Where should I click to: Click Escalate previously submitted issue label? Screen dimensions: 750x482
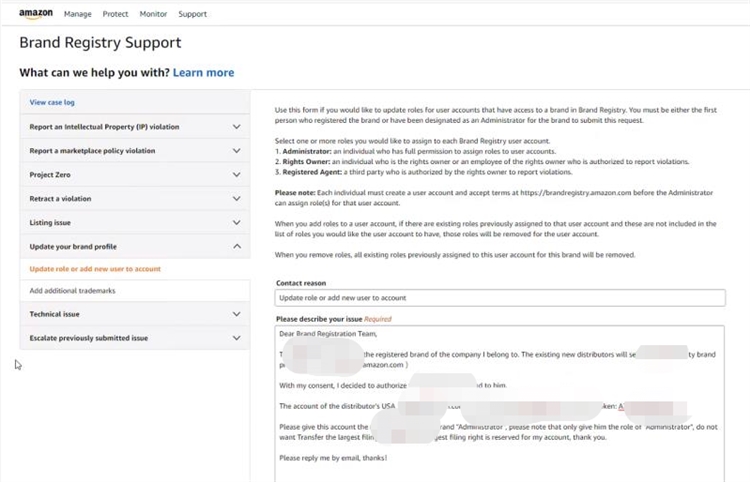coord(88,338)
